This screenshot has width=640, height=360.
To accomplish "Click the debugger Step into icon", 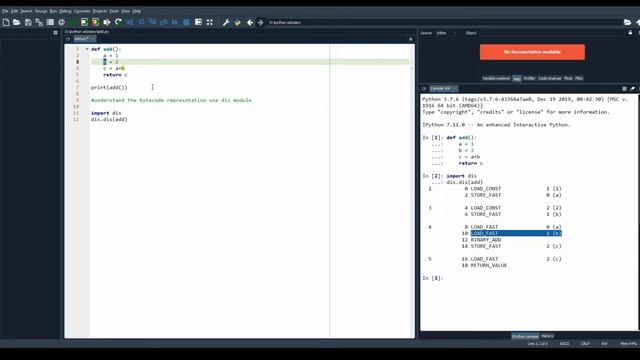I will click(x=153, y=22).
